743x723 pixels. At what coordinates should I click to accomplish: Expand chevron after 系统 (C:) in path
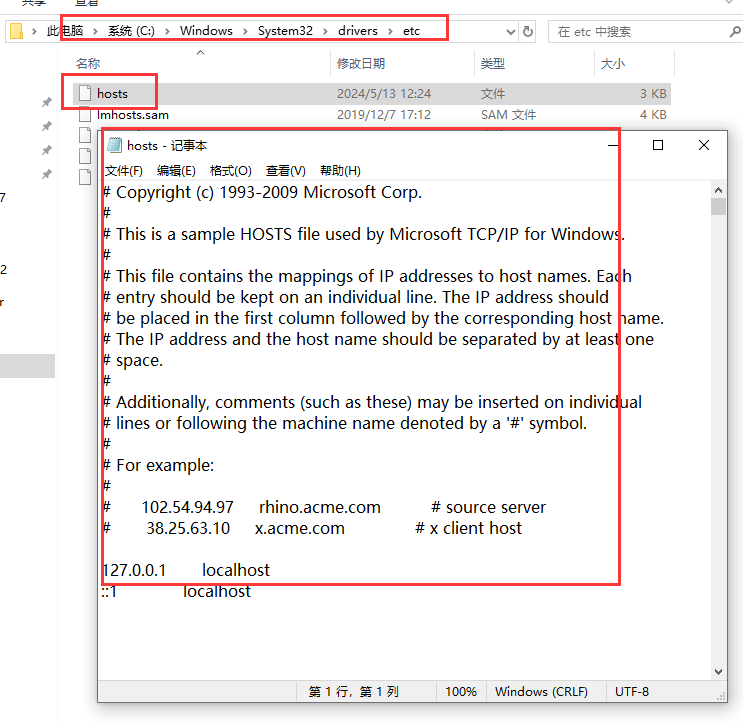coord(167,31)
